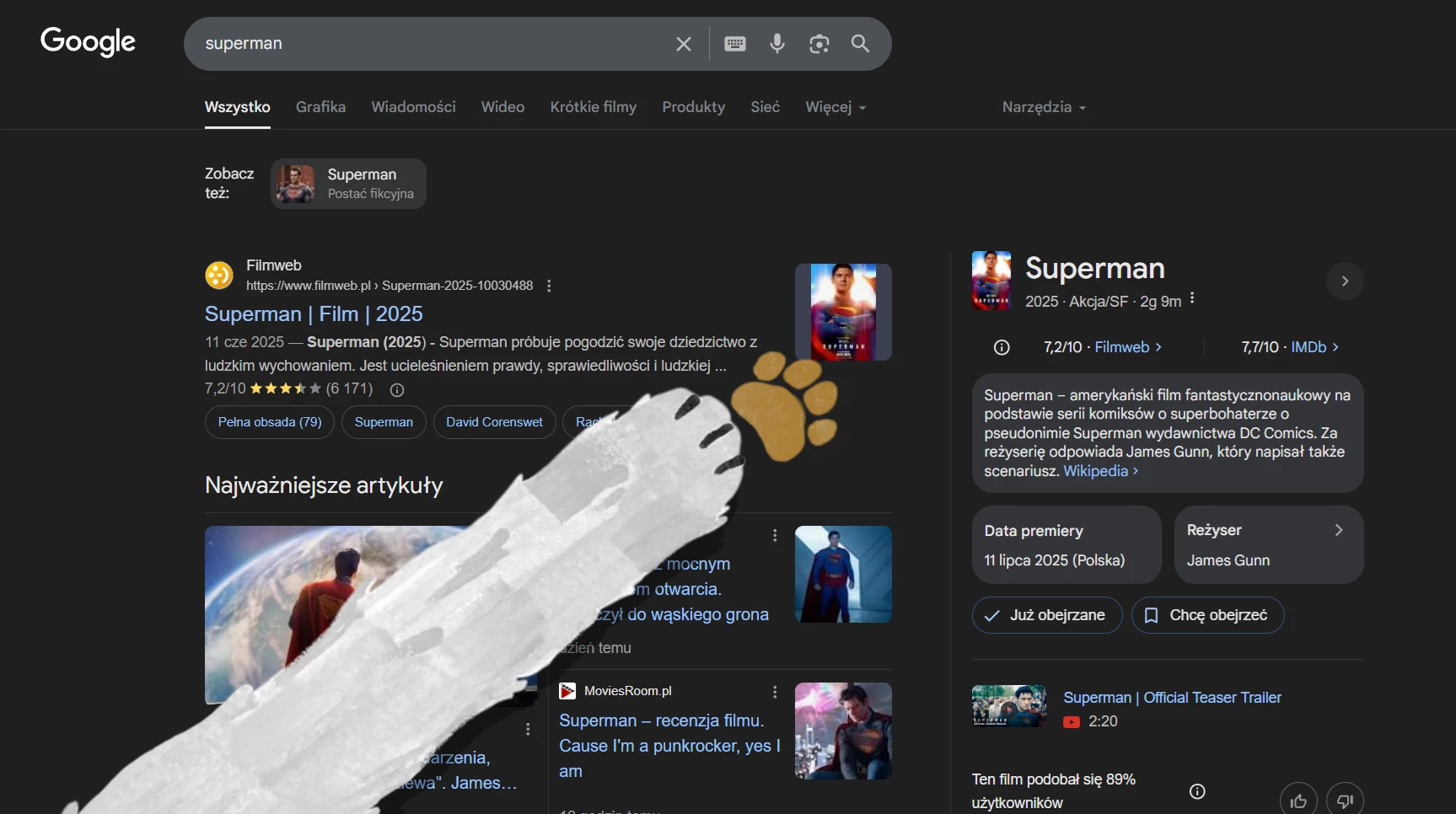Switch to the Krótkie filmy tab
1456x814 pixels.
[x=594, y=107]
